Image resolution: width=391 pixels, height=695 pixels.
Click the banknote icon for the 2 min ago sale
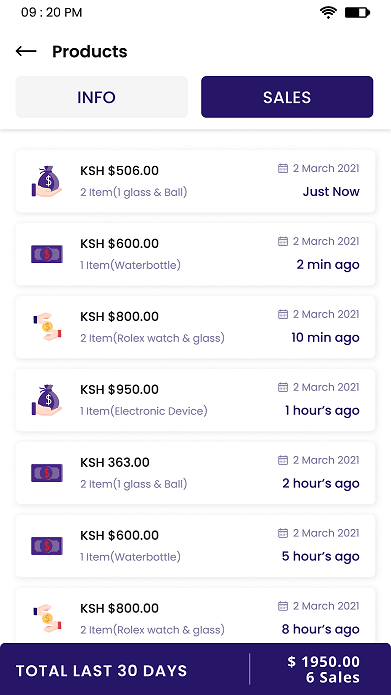click(47, 254)
